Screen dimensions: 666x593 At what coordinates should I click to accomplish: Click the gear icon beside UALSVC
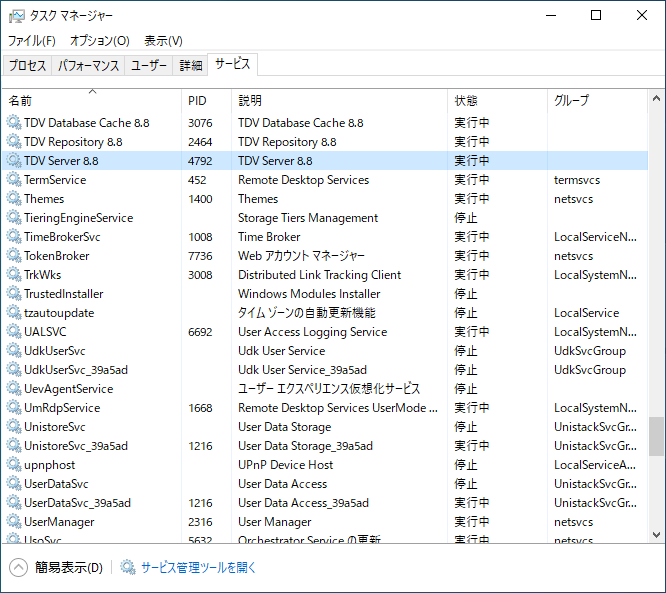(x=14, y=332)
